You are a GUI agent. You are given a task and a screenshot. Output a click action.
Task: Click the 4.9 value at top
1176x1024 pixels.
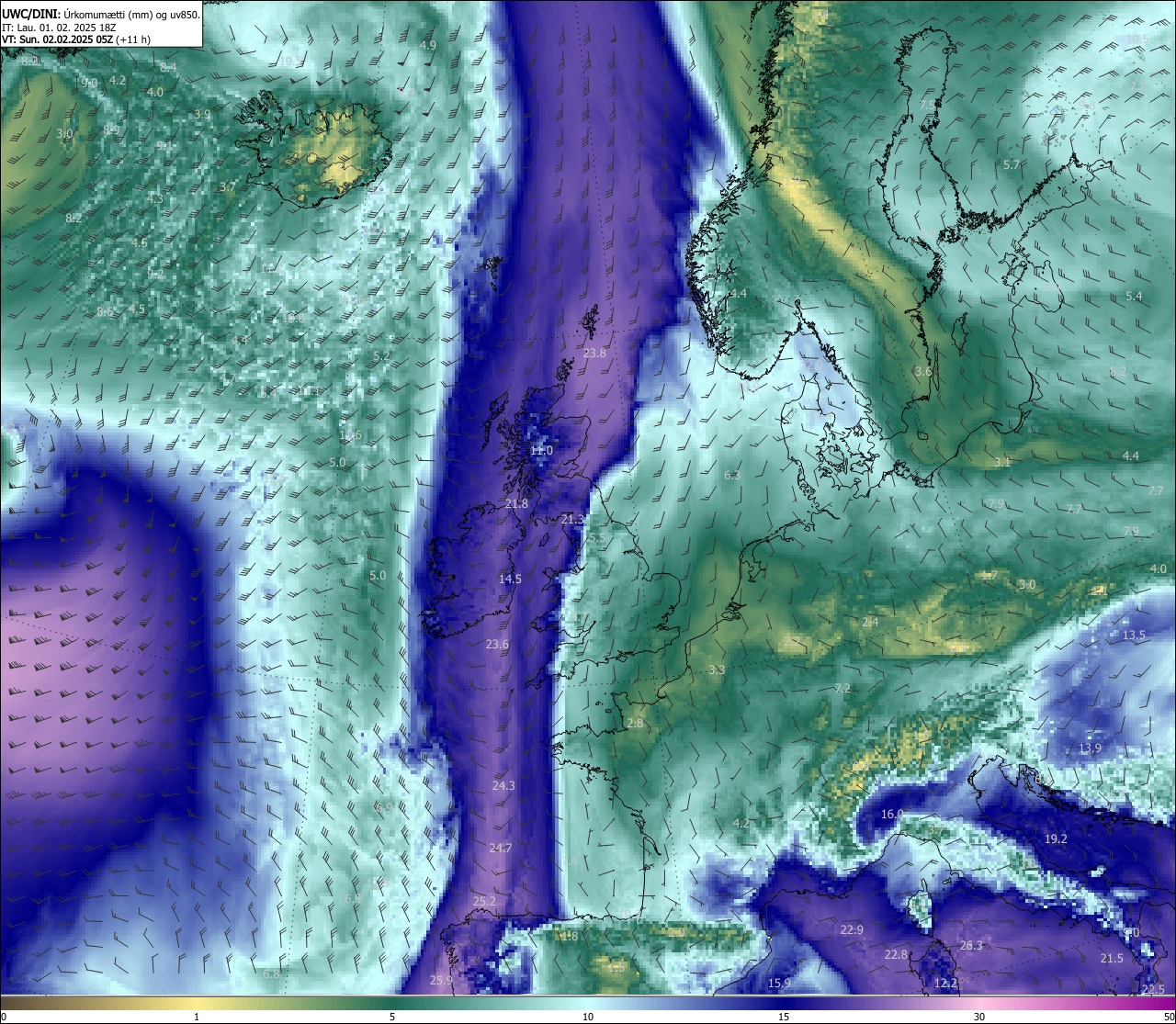pos(427,46)
